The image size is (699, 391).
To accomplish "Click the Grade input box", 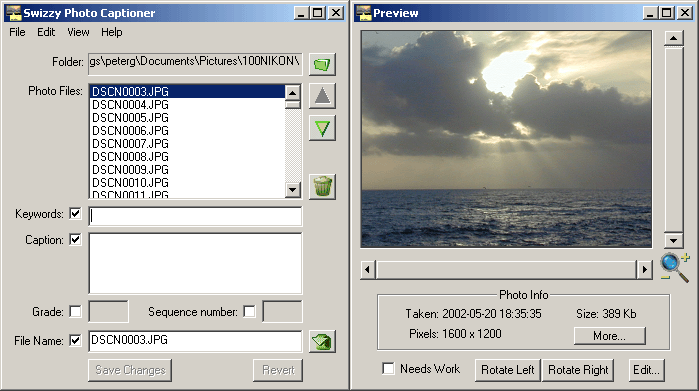I will point(108,311).
